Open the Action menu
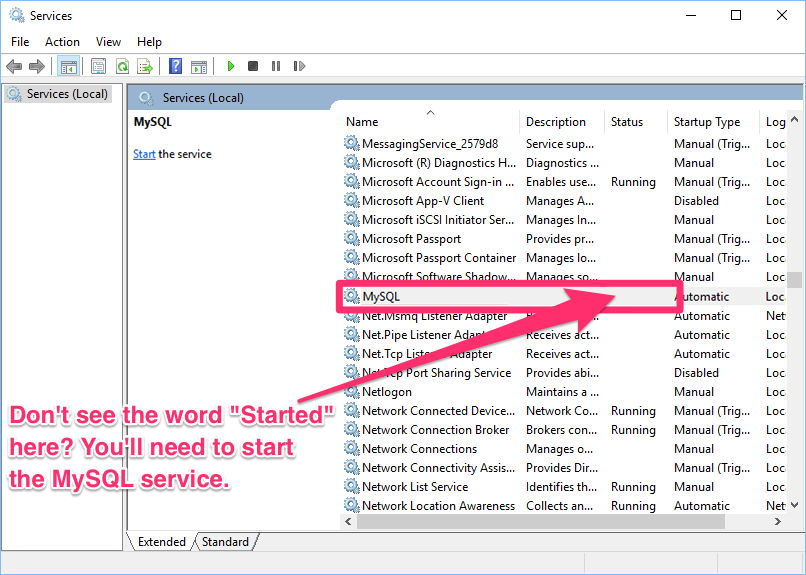 [62, 42]
